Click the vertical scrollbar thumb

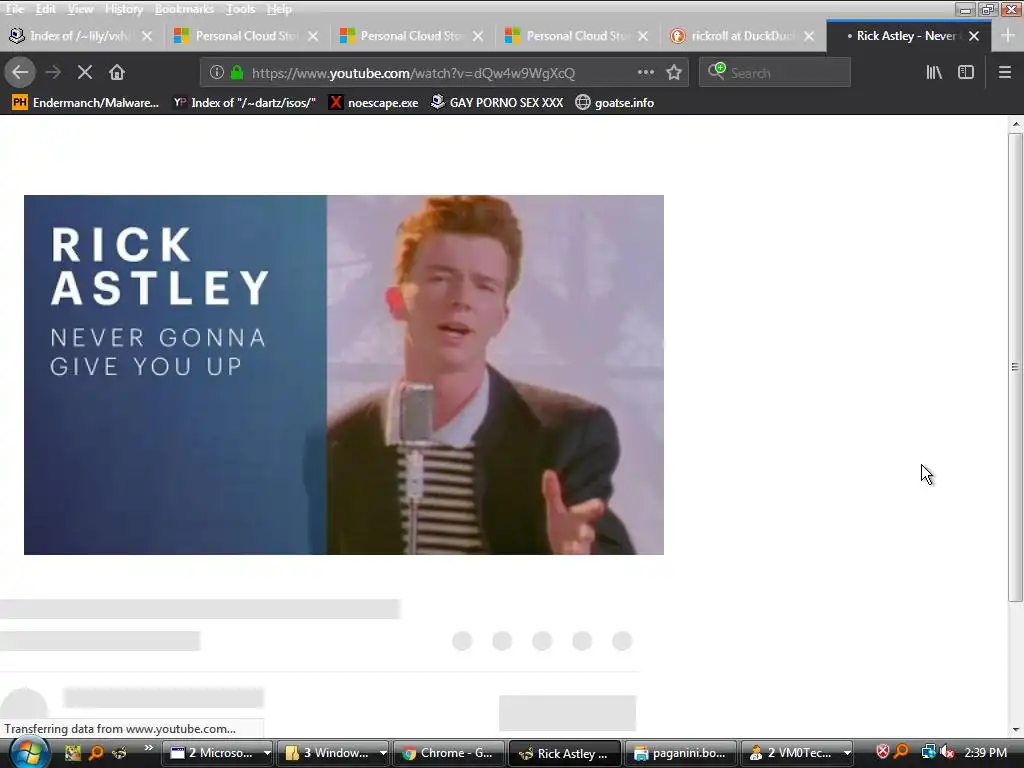[x=1015, y=367]
